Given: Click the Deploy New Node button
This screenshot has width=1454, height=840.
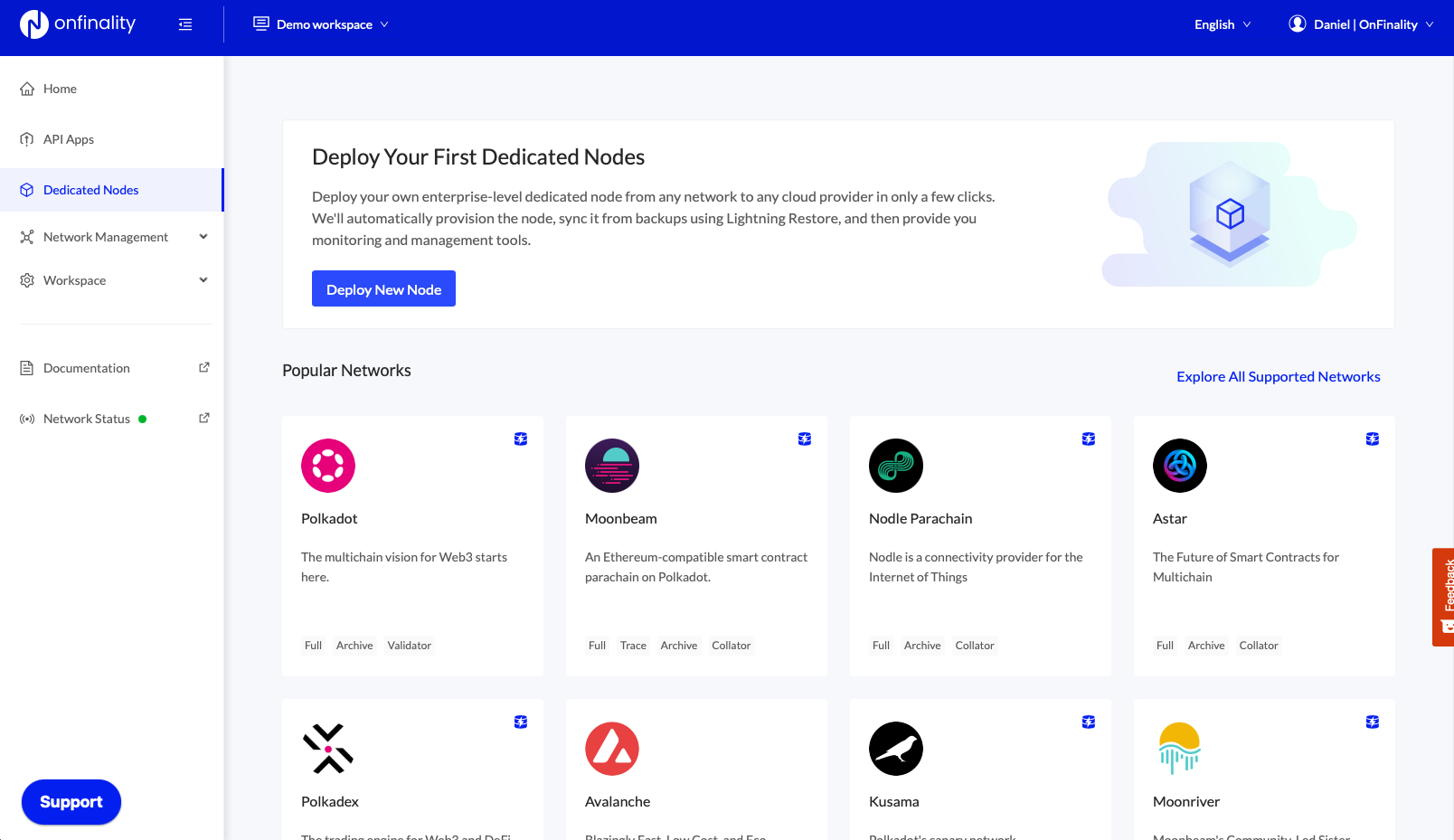Looking at the screenshot, I should click(383, 289).
